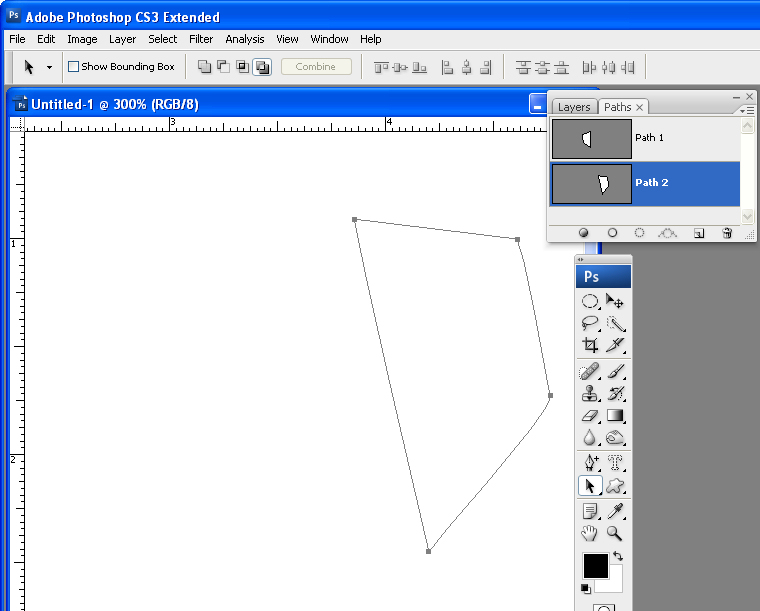The image size is (760, 611).
Task: Select the Clone Stamp tool
Action: 590,393
